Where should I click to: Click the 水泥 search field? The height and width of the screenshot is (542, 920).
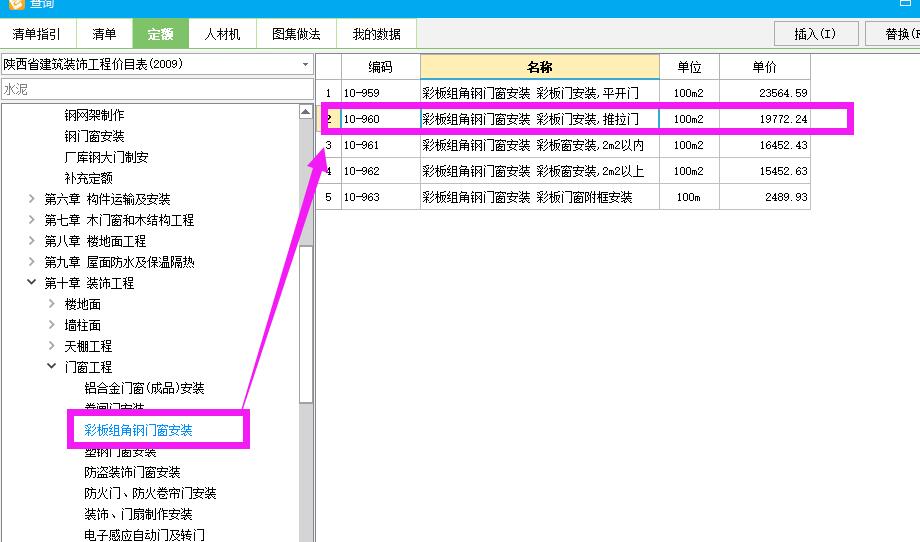tap(157, 89)
